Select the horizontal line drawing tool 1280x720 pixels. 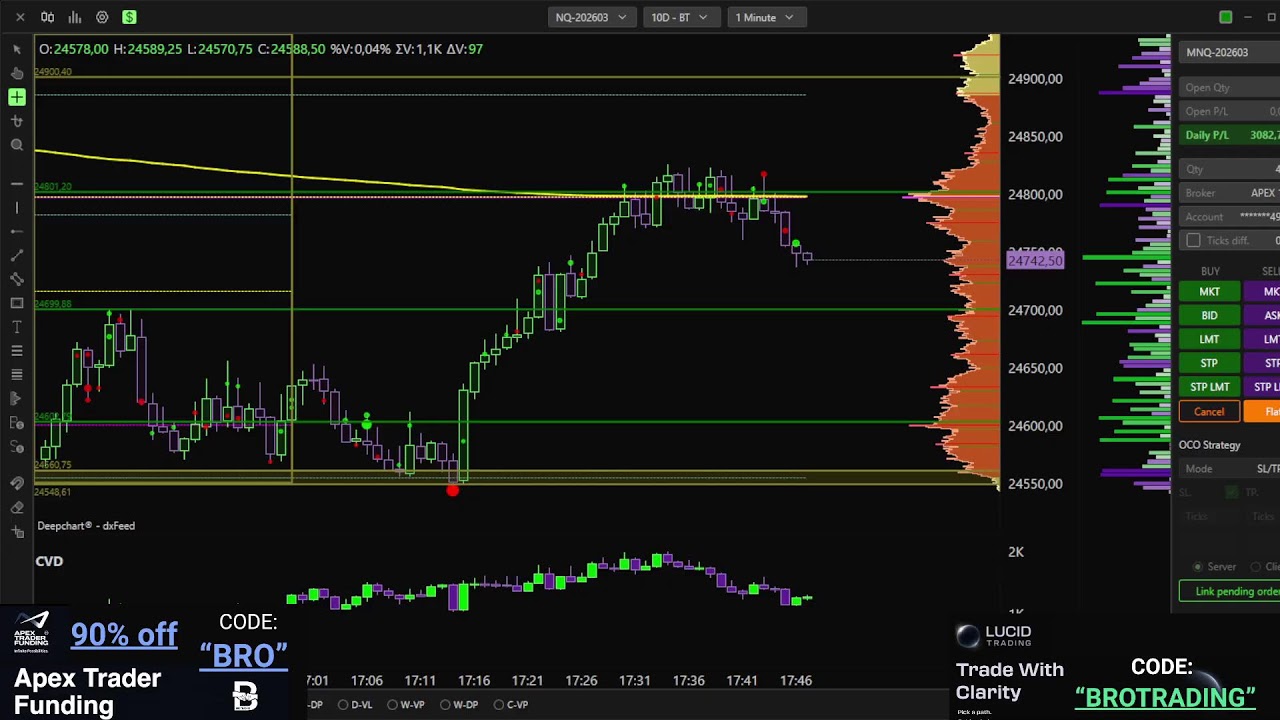17,183
